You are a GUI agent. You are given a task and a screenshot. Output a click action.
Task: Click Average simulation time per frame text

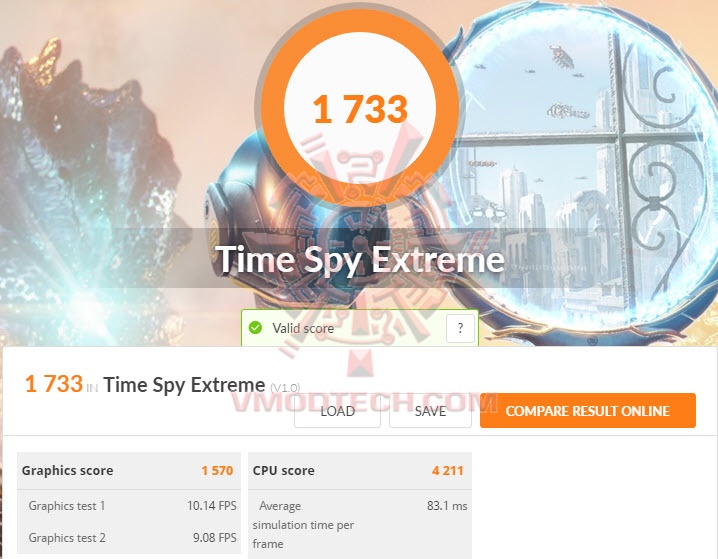point(303,525)
